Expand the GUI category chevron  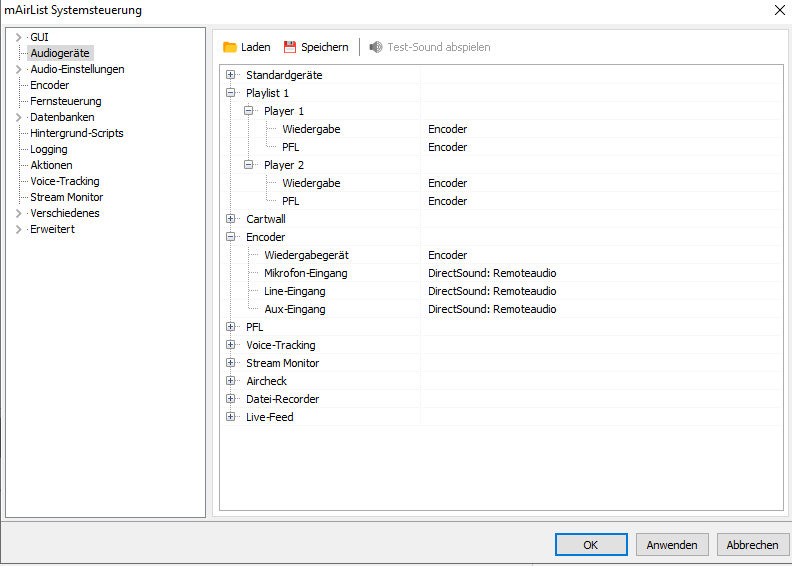18,37
